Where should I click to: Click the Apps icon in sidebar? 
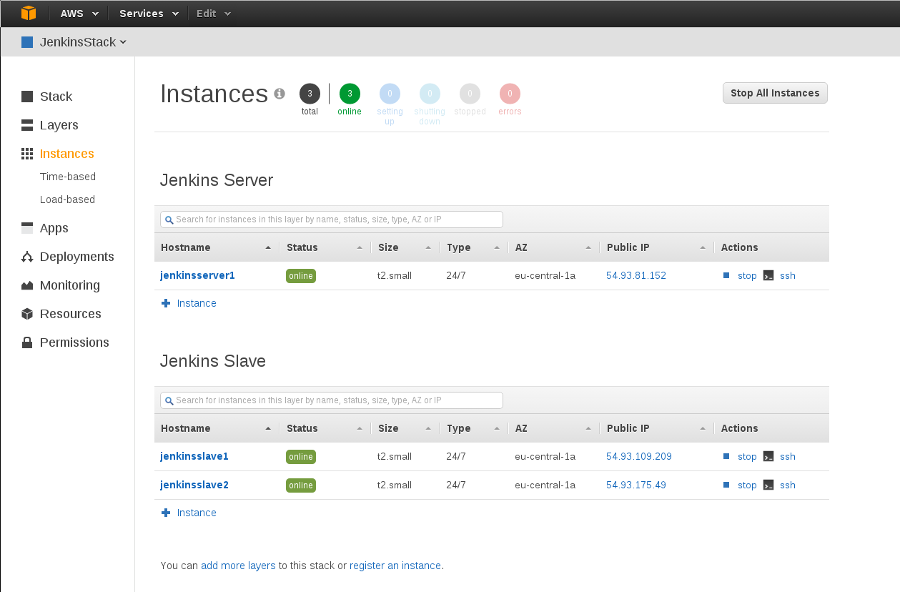coord(27,228)
